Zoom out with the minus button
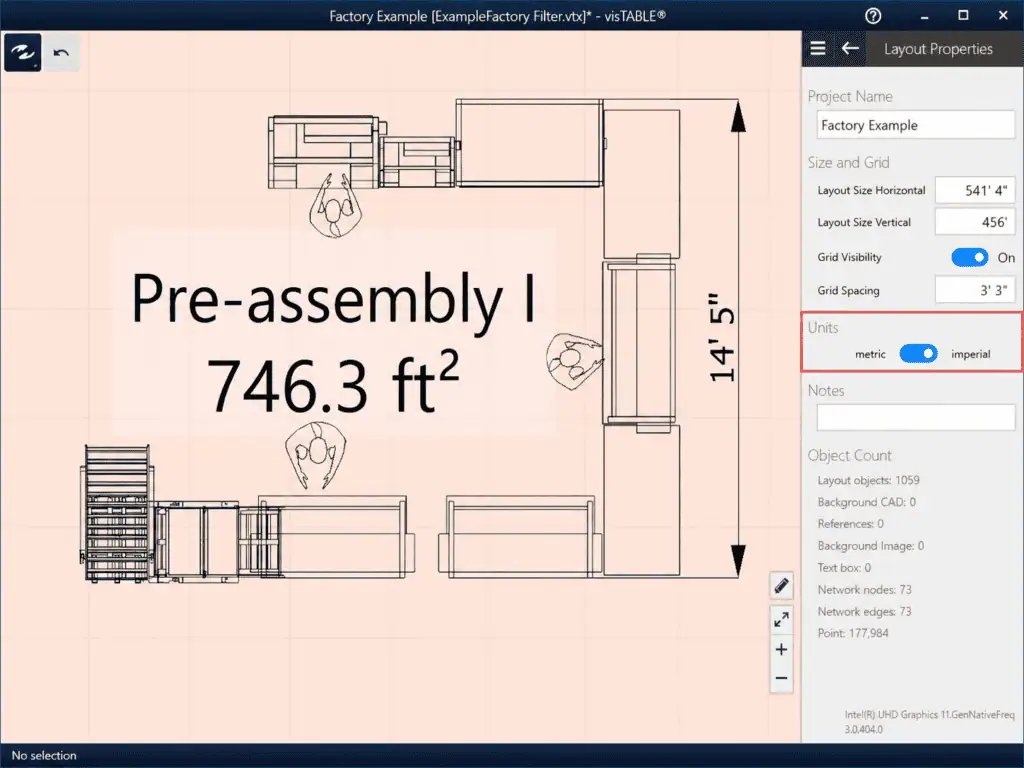The image size is (1024, 768). point(781,679)
